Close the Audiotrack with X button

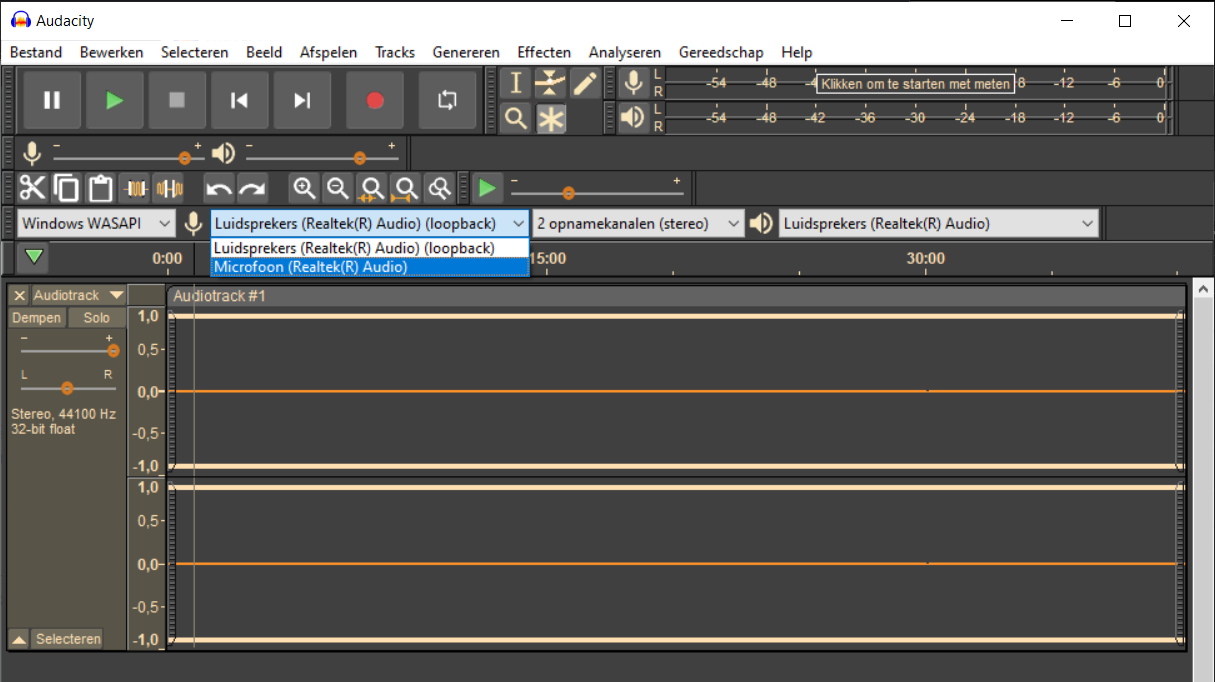click(20, 295)
